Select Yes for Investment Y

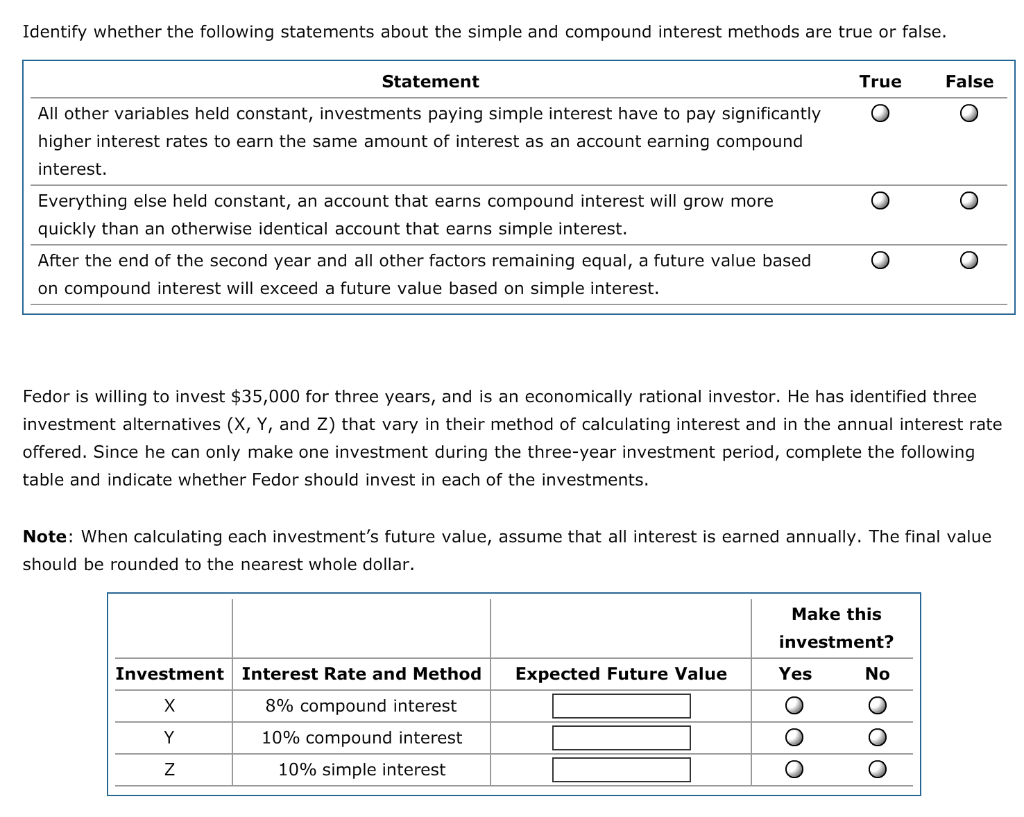794,737
